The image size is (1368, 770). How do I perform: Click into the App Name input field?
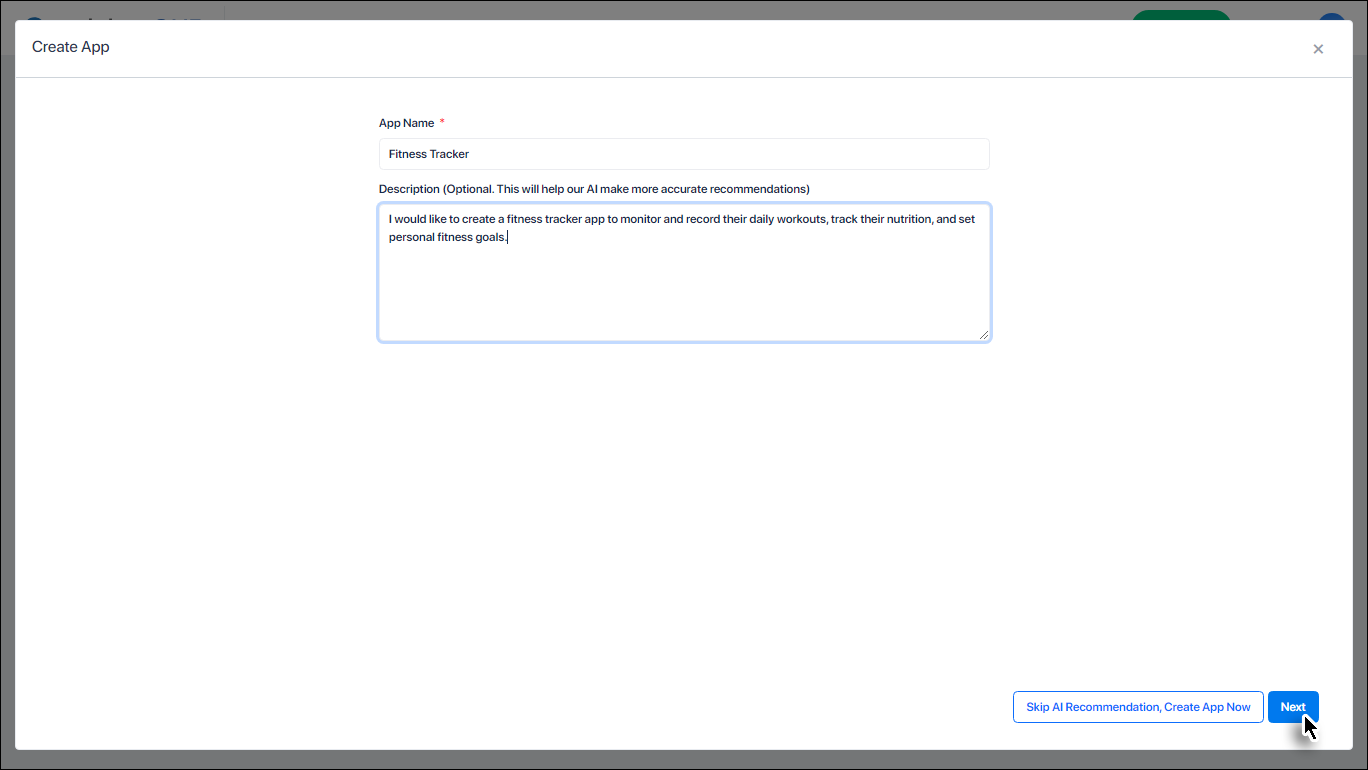click(x=684, y=154)
